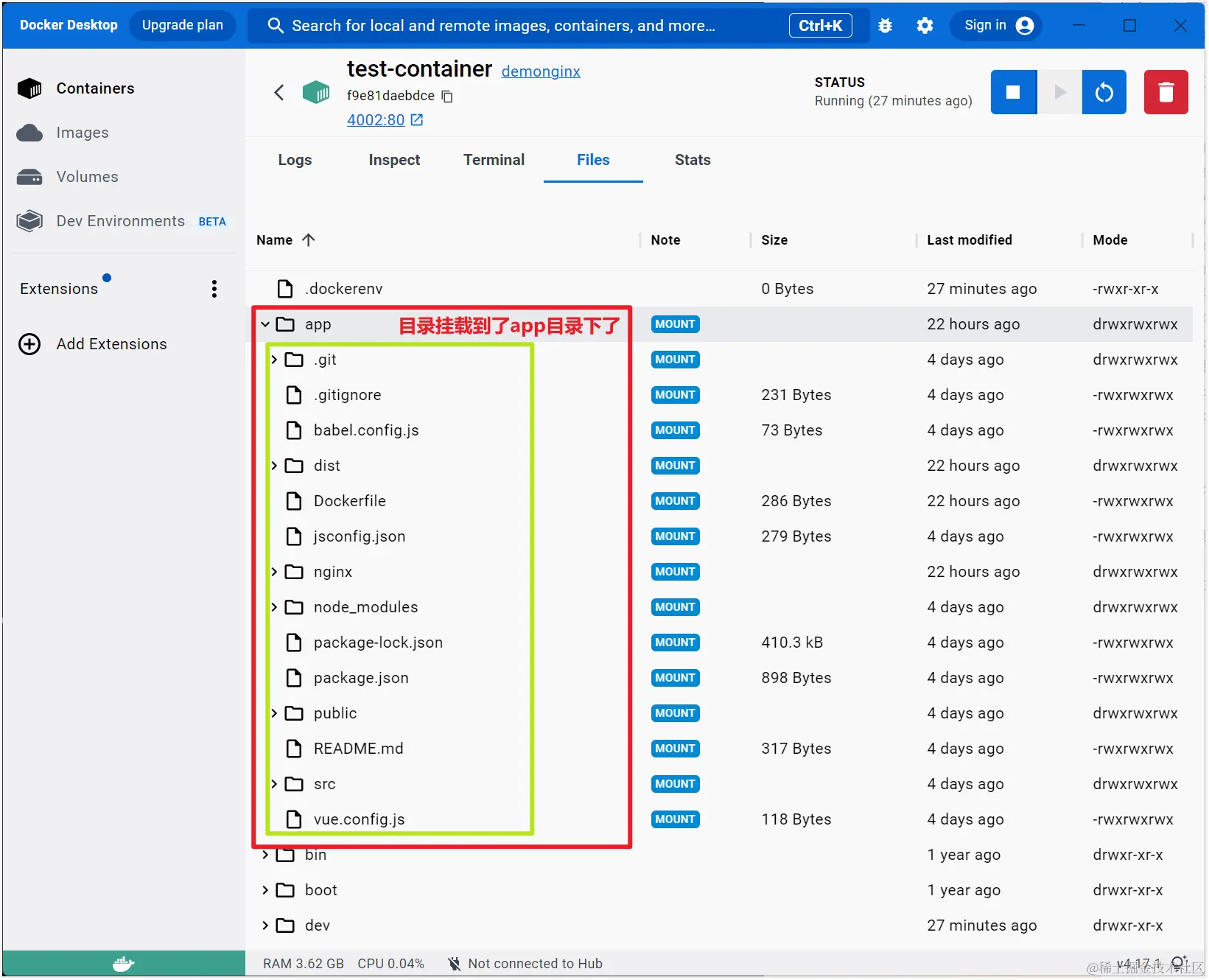Click the .dockerenv file icon

[x=285, y=289]
